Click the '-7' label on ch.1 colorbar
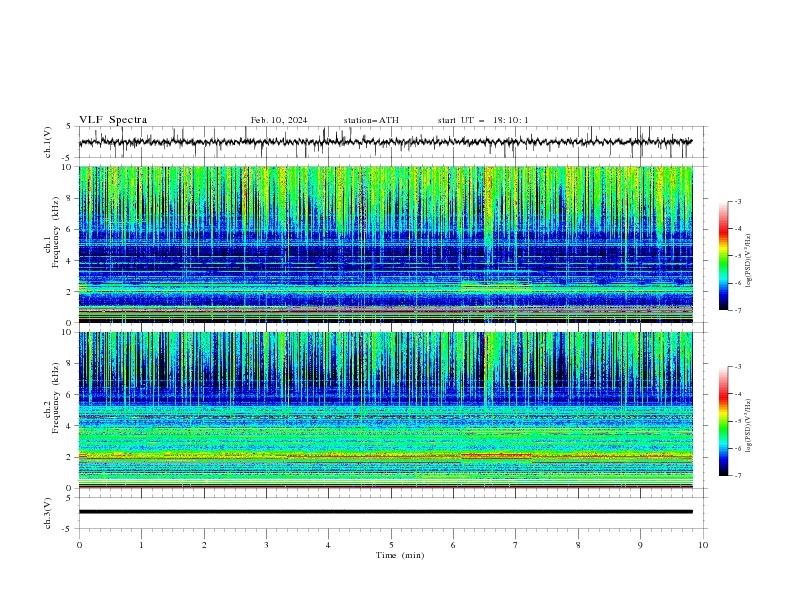 coord(737,311)
